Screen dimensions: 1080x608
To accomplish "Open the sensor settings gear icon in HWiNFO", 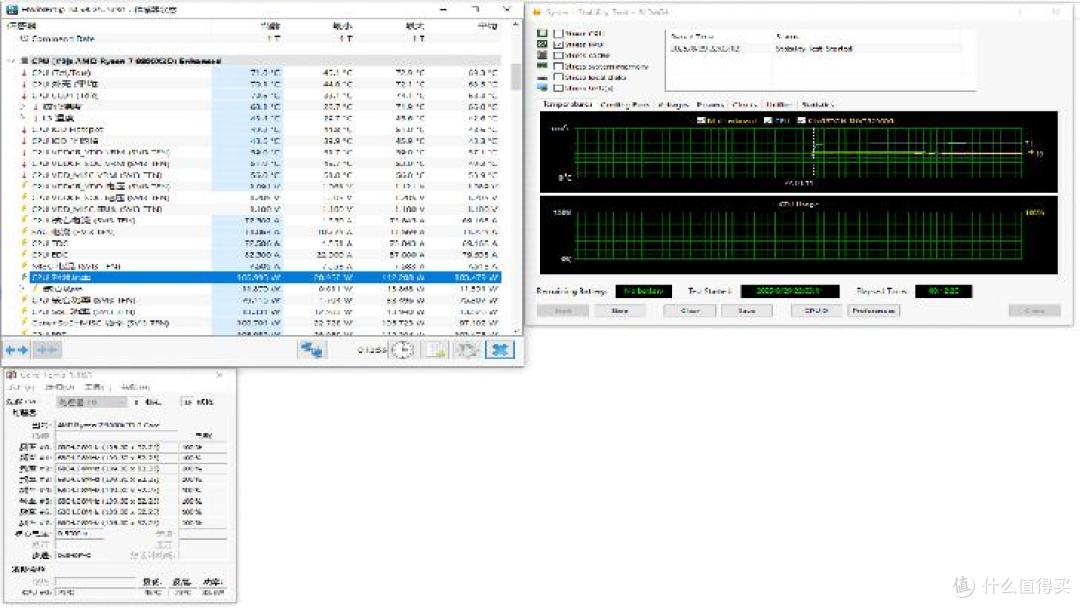I will (468, 350).
